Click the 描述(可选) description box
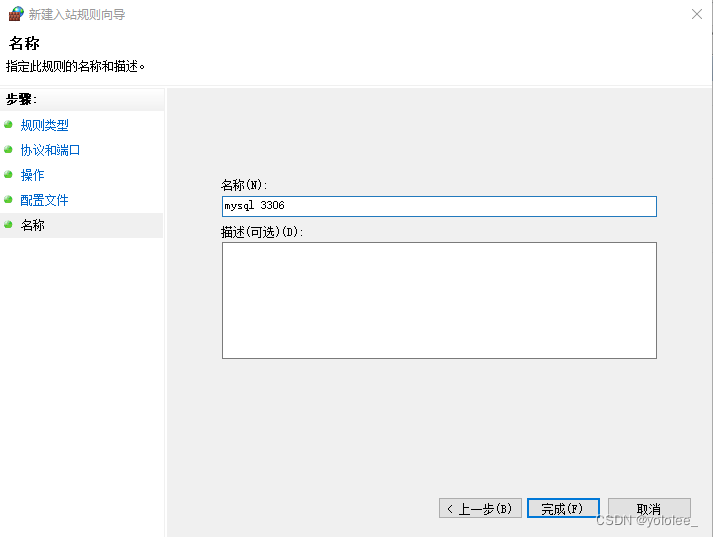 [x=439, y=301]
